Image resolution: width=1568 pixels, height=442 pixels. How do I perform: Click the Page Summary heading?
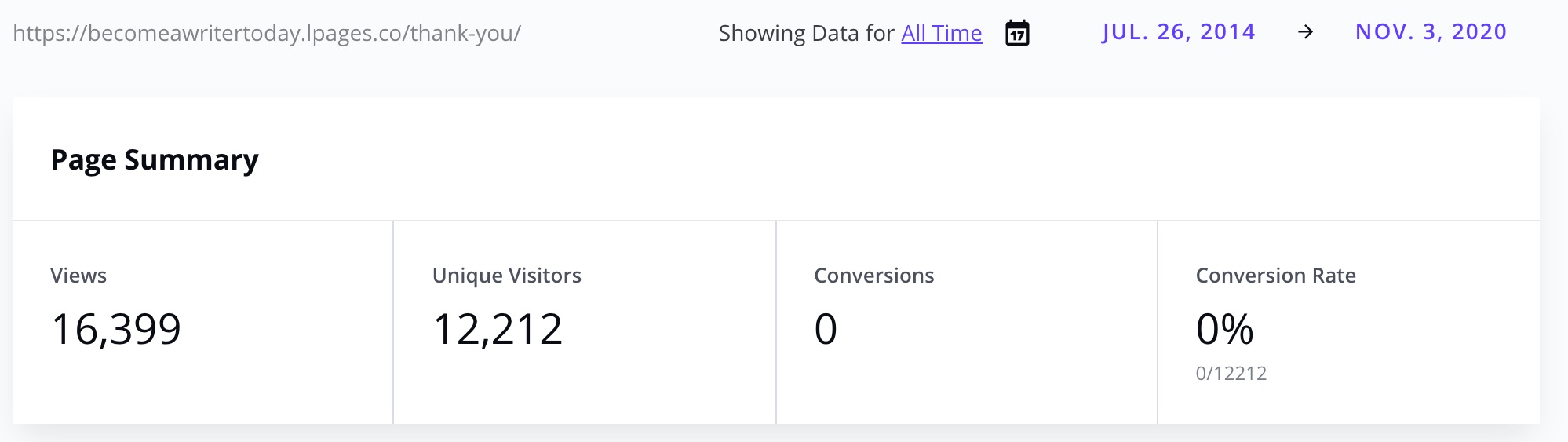(155, 159)
